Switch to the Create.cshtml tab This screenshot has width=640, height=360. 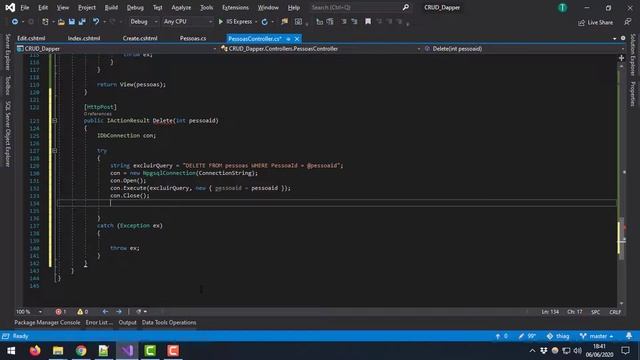[140, 38]
